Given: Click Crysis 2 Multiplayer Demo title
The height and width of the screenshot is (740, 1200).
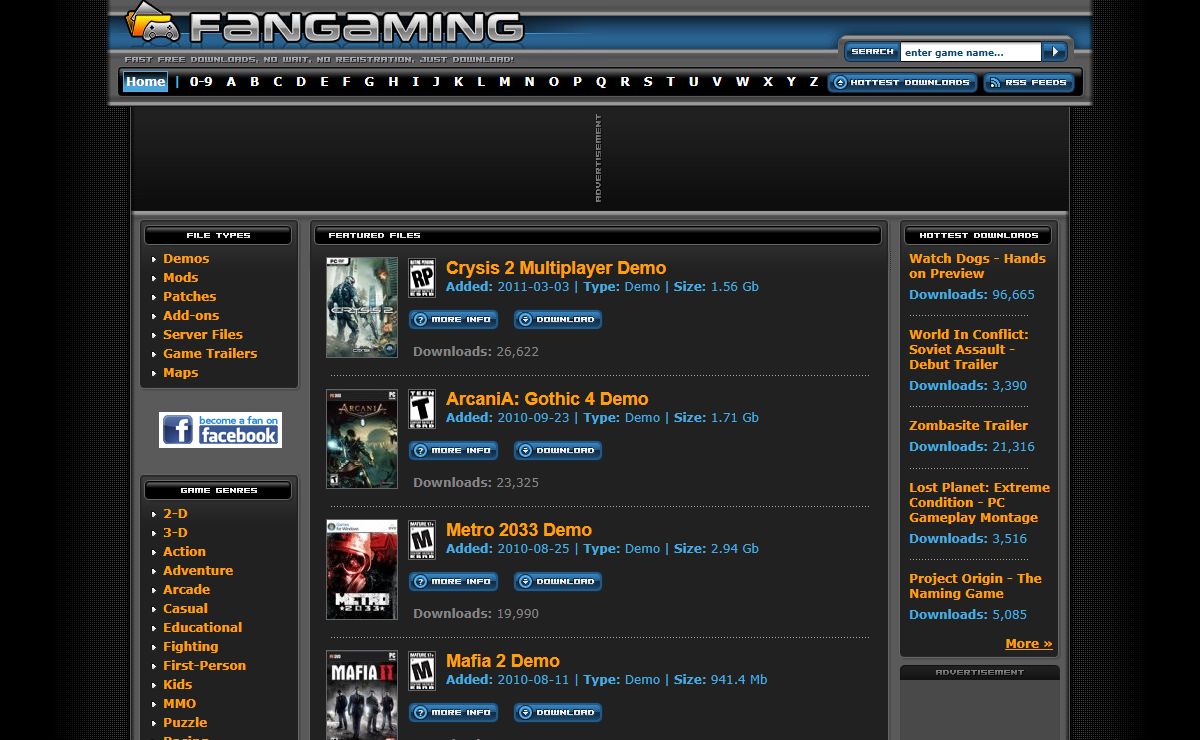Looking at the screenshot, I should point(556,268).
